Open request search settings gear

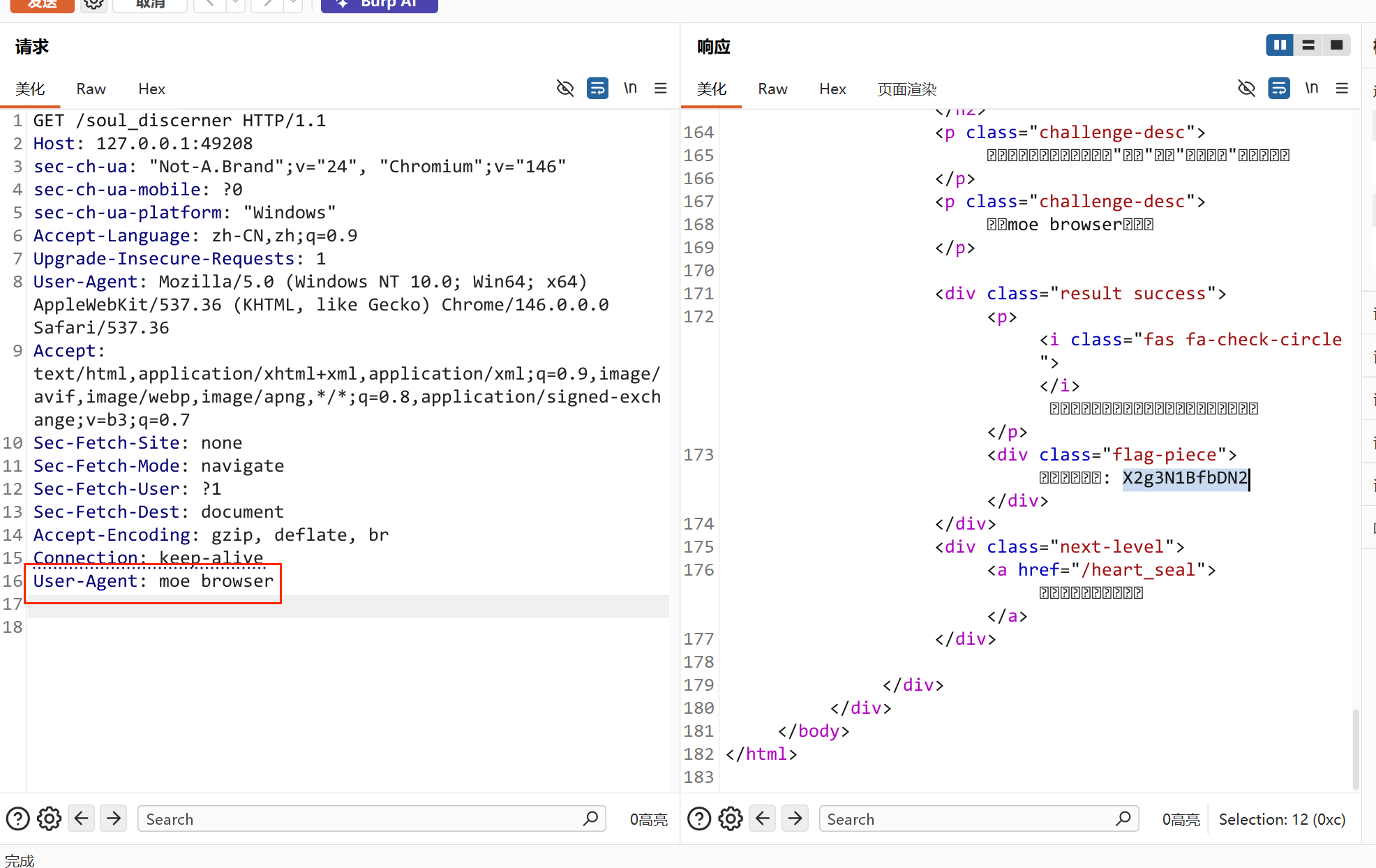[x=49, y=818]
